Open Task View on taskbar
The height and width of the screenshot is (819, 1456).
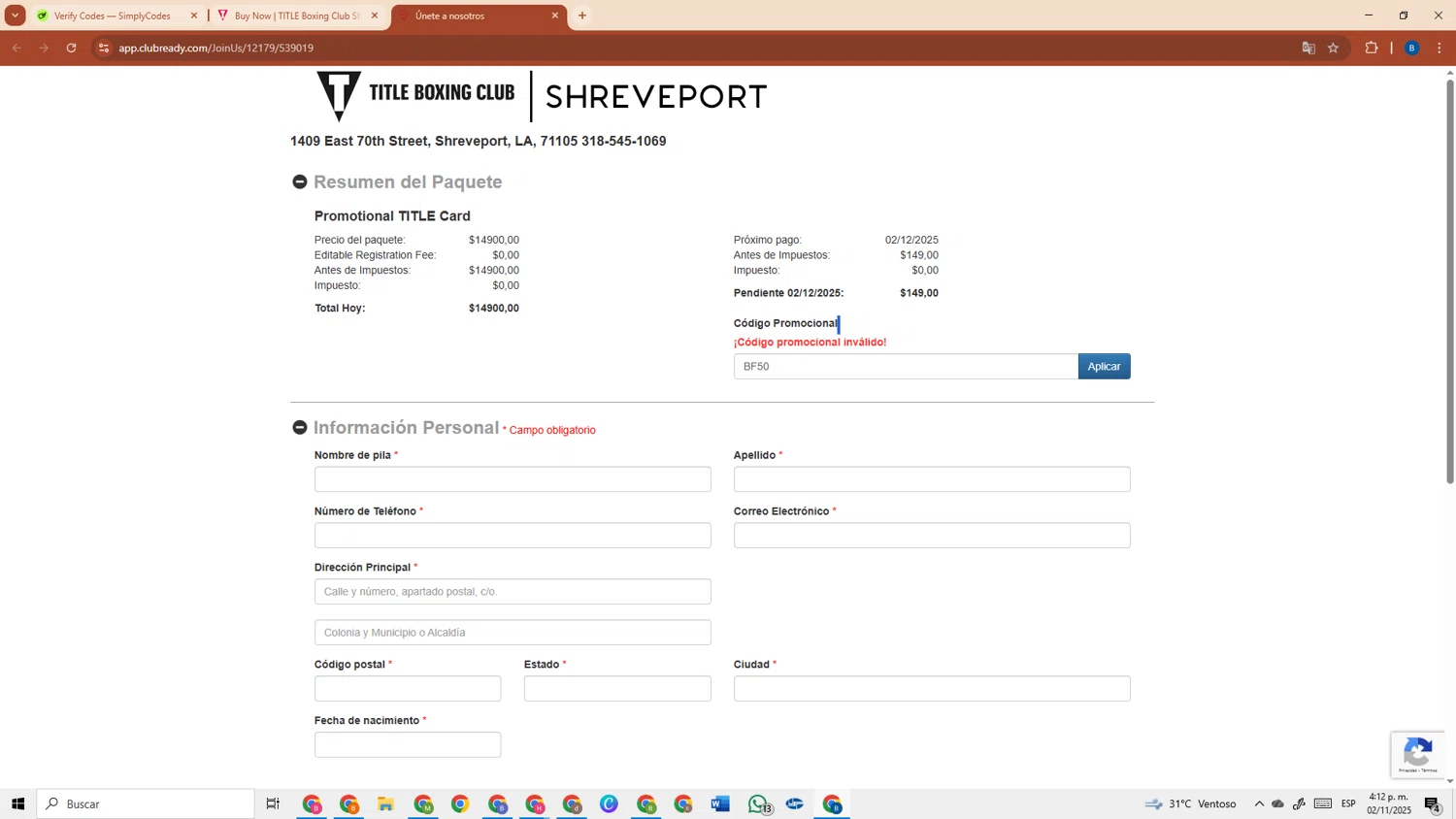273,803
